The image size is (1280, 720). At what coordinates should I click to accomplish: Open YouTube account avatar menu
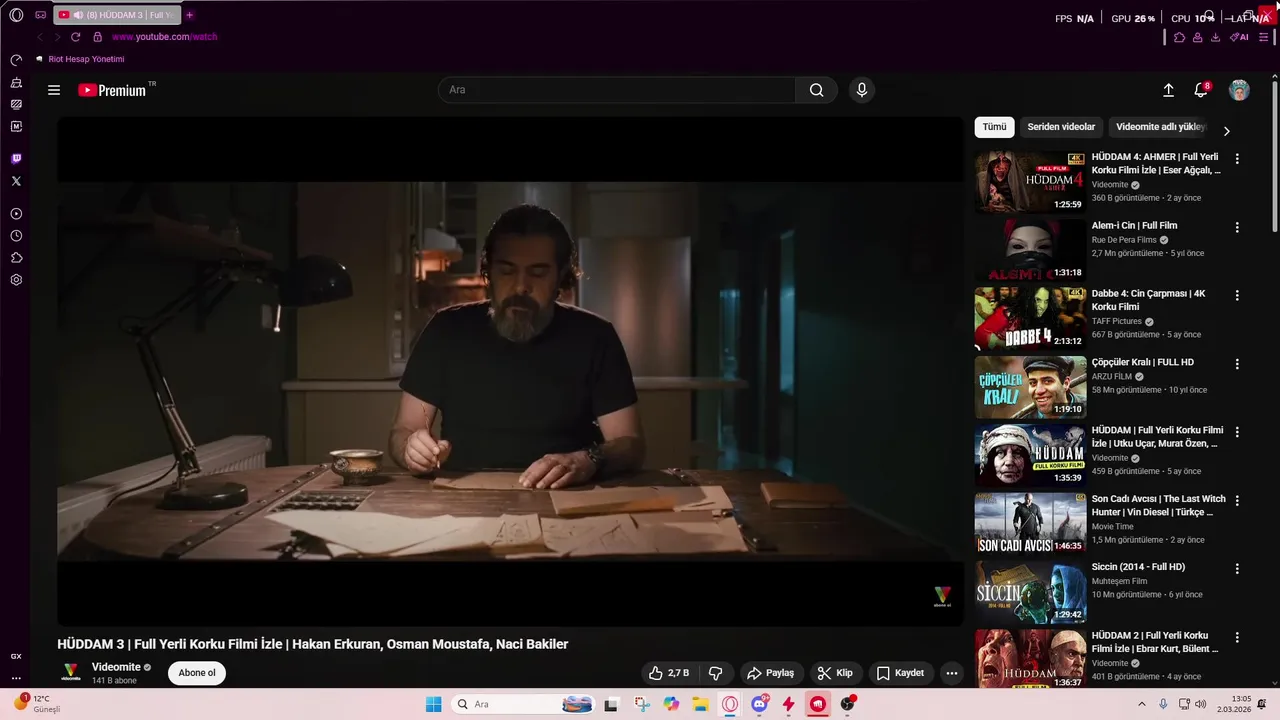1239,90
